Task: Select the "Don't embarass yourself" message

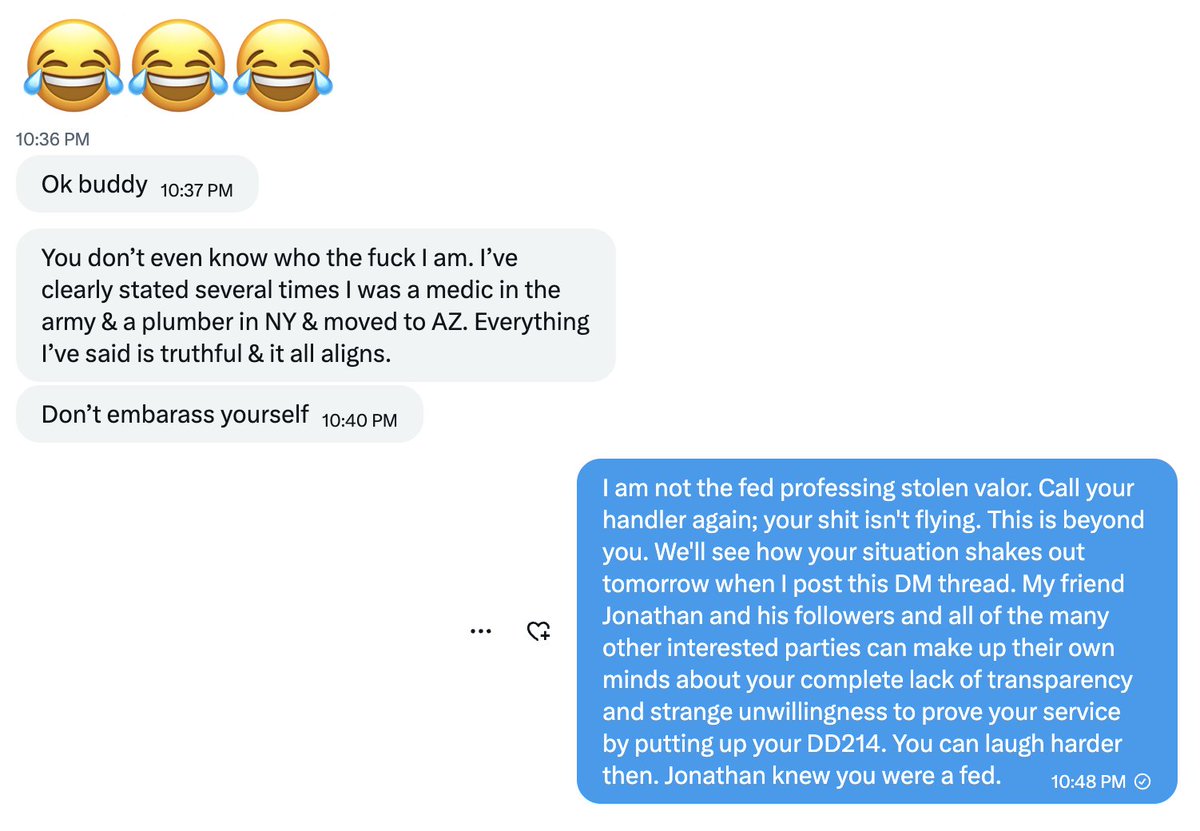Action: click(x=175, y=414)
